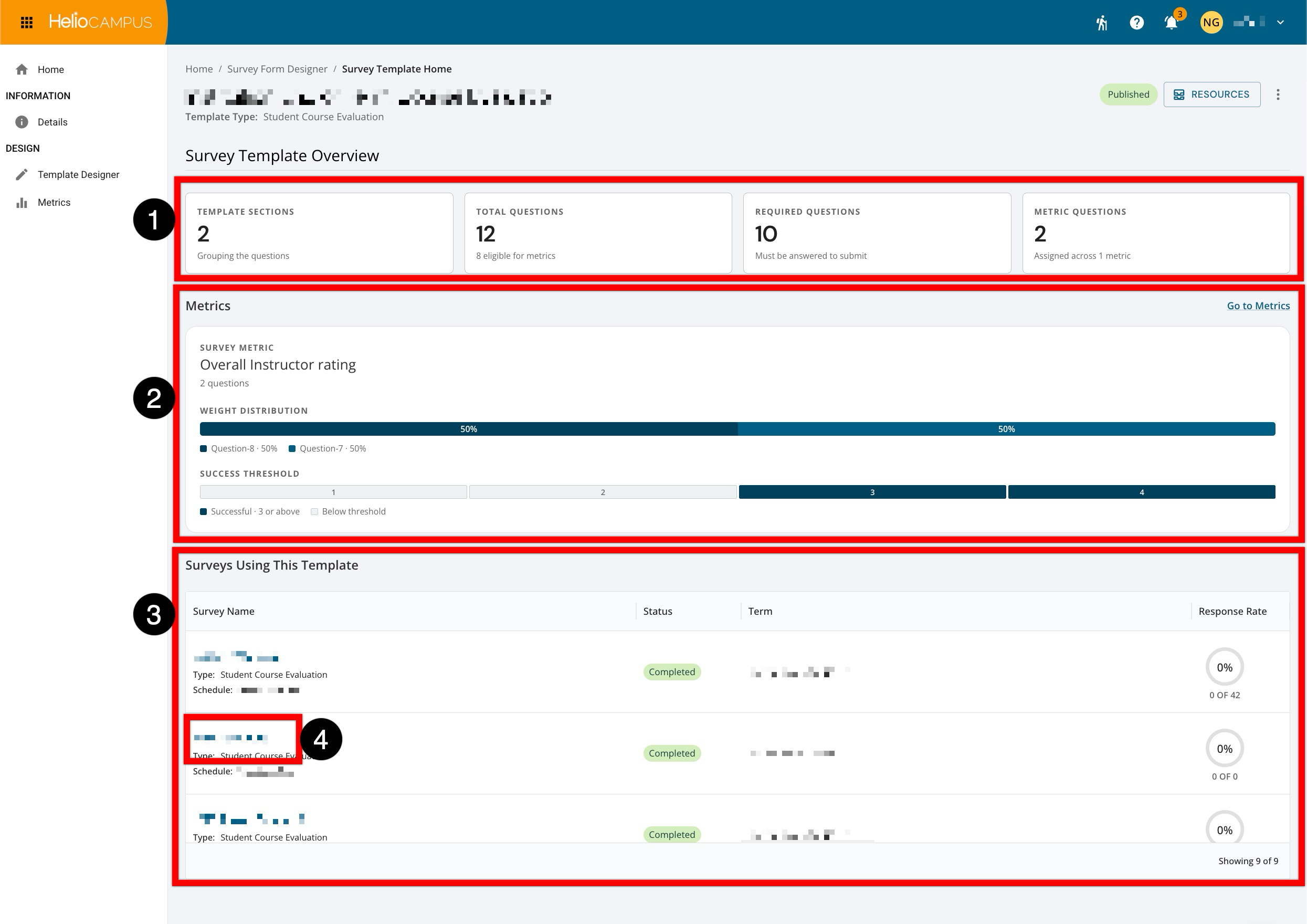Click threshold segment 2
Image resolution: width=1307 pixels, height=924 pixels.
click(603, 492)
